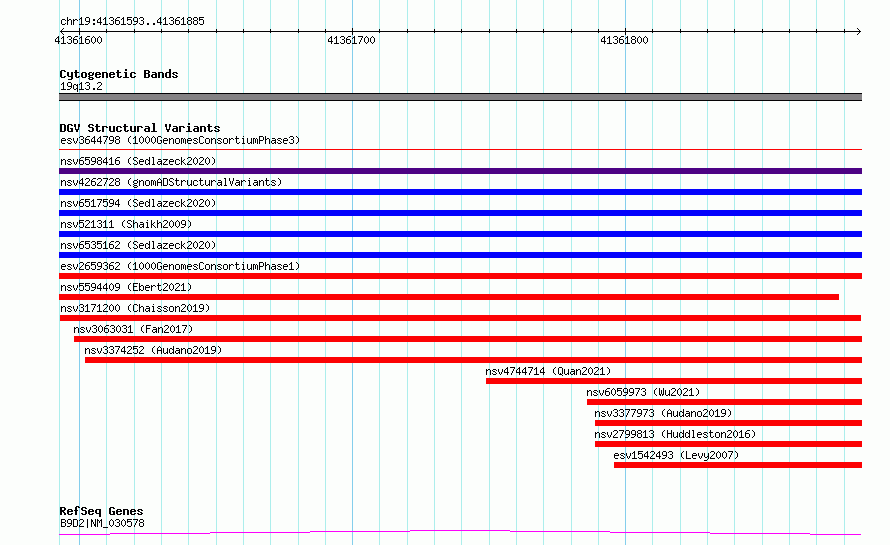Click the purple nsv6598416 variant bar

coord(460,171)
